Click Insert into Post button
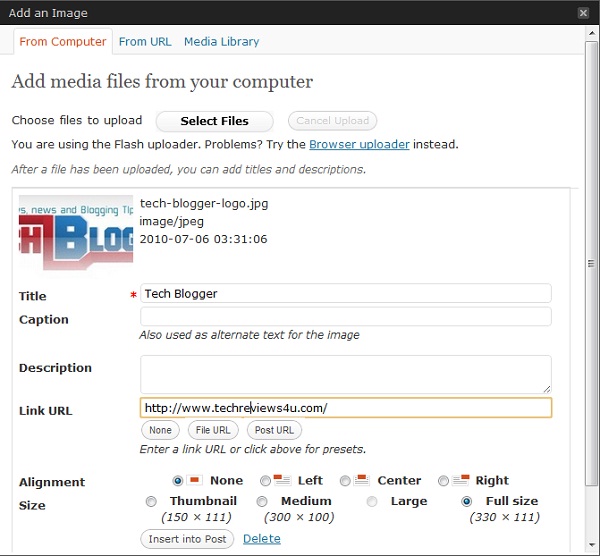This screenshot has width=600, height=556. coord(187,539)
